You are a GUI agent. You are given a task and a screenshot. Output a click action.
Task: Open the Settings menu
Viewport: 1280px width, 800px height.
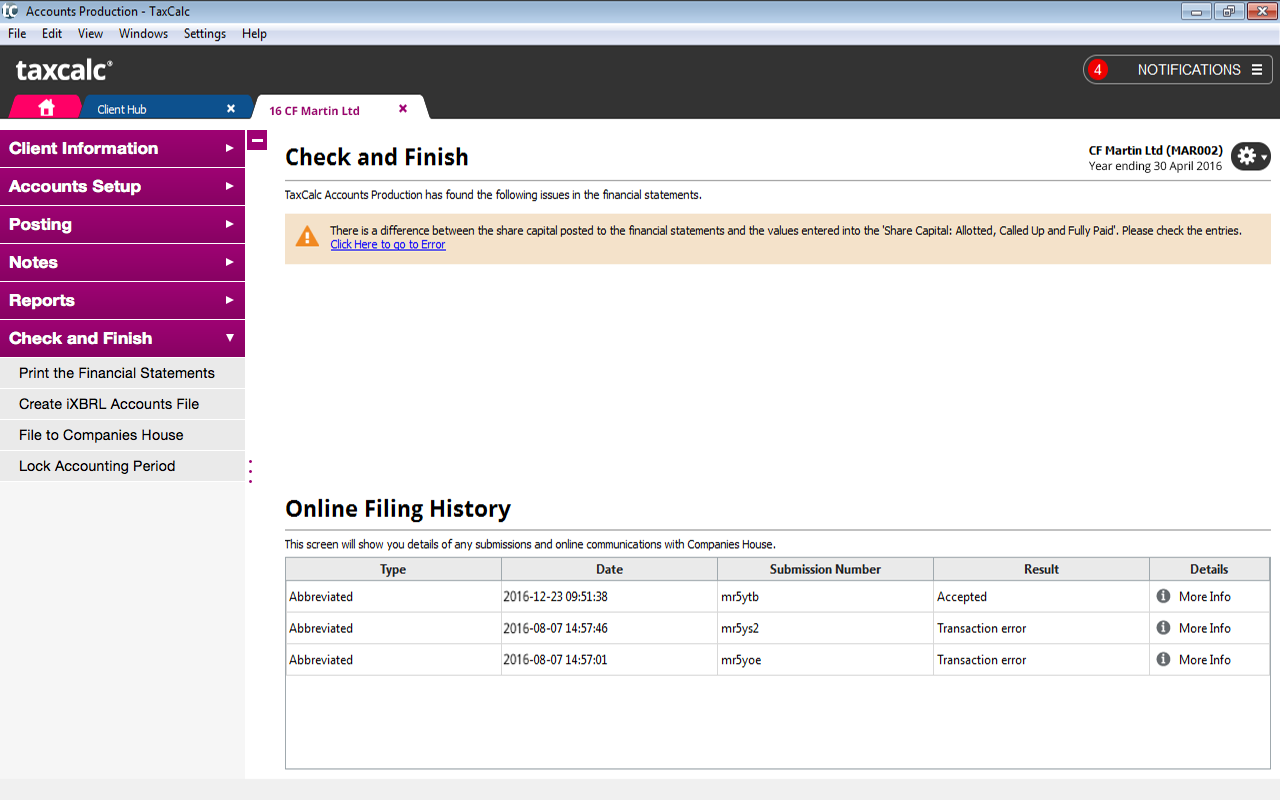click(205, 33)
